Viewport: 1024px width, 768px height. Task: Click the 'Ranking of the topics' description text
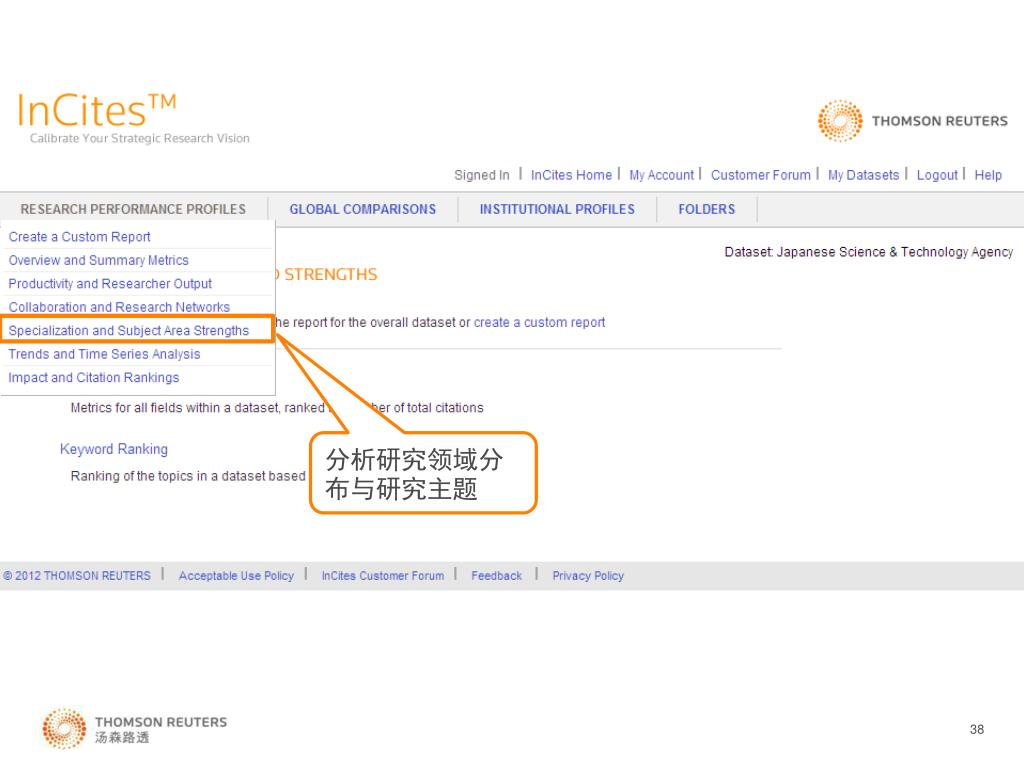[x=188, y=476]
